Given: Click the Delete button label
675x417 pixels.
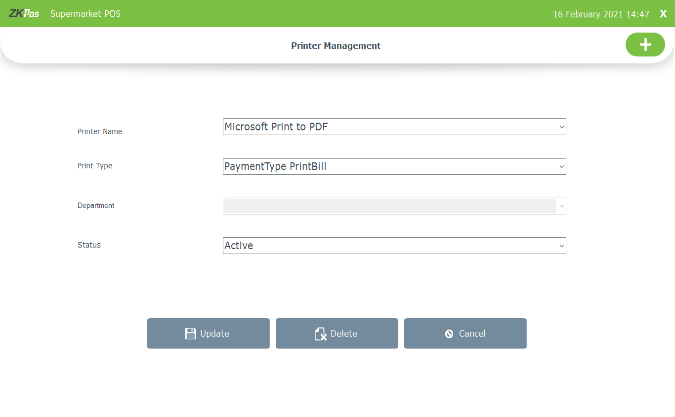Looking at the screenshot, I should click(x=344, y=334).
